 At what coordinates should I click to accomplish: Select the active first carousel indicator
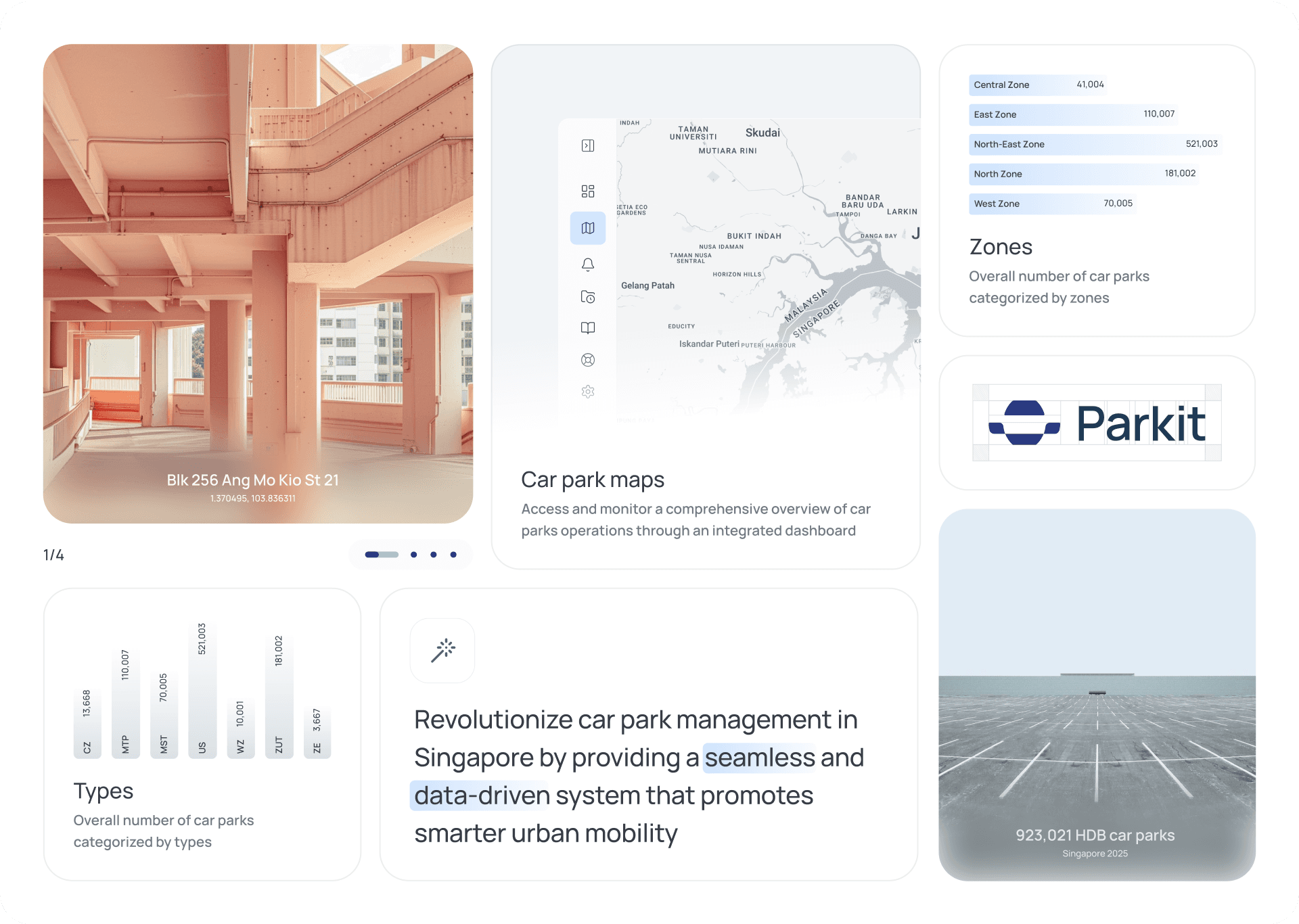(x=382, y=555)
